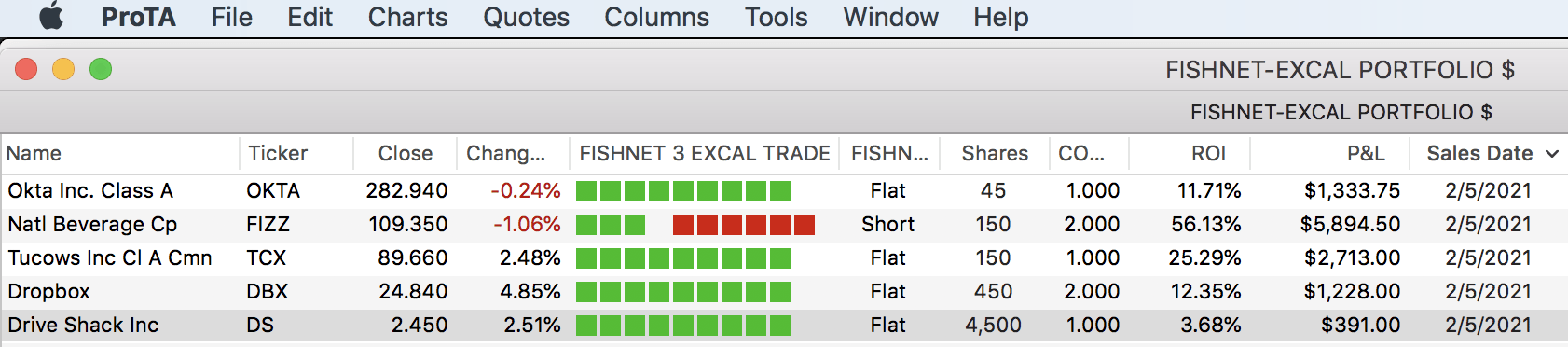Viewport: 1568px width, 347px height.
Task: Click the OKTA ticker cell
Action: tap(273, 190)
